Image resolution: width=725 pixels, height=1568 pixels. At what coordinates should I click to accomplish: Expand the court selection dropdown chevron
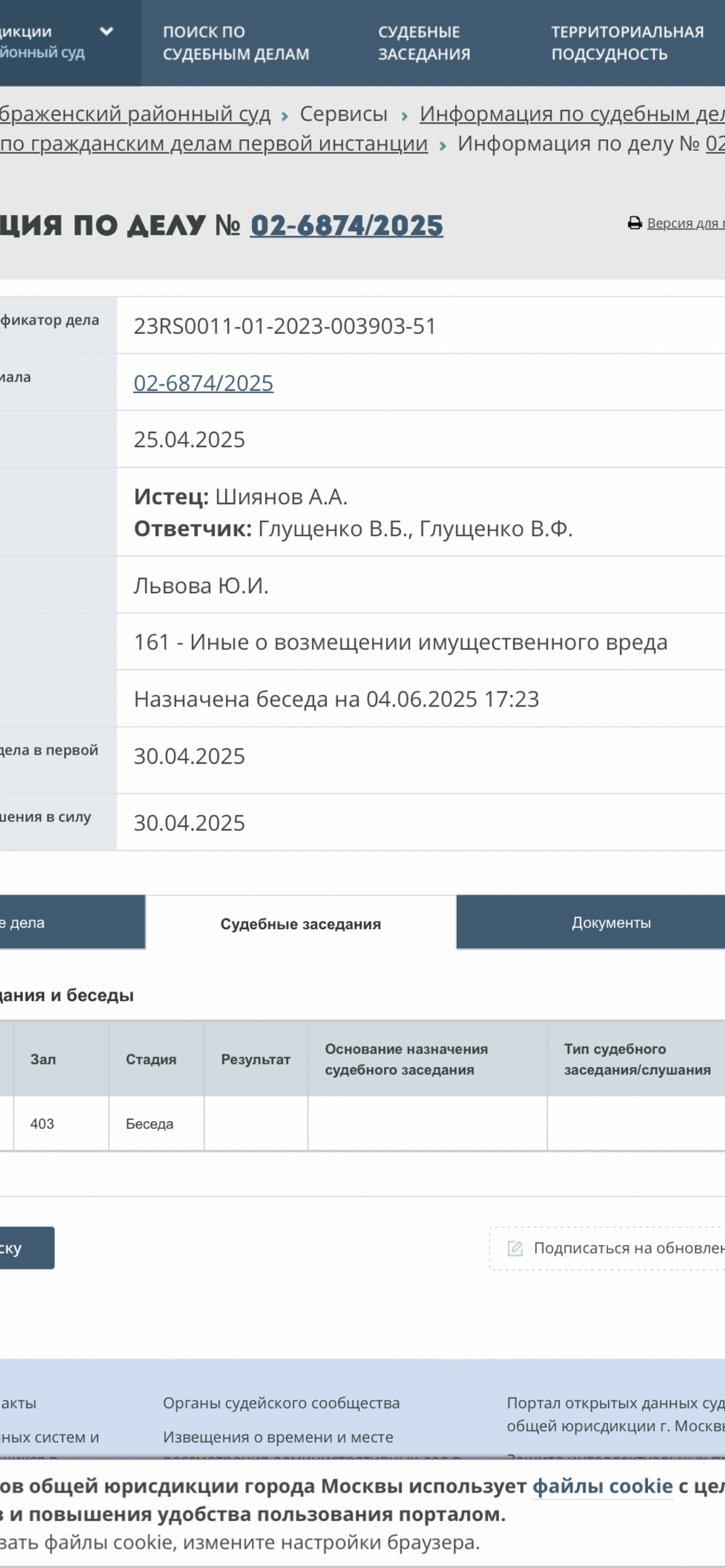click(107, 32)
